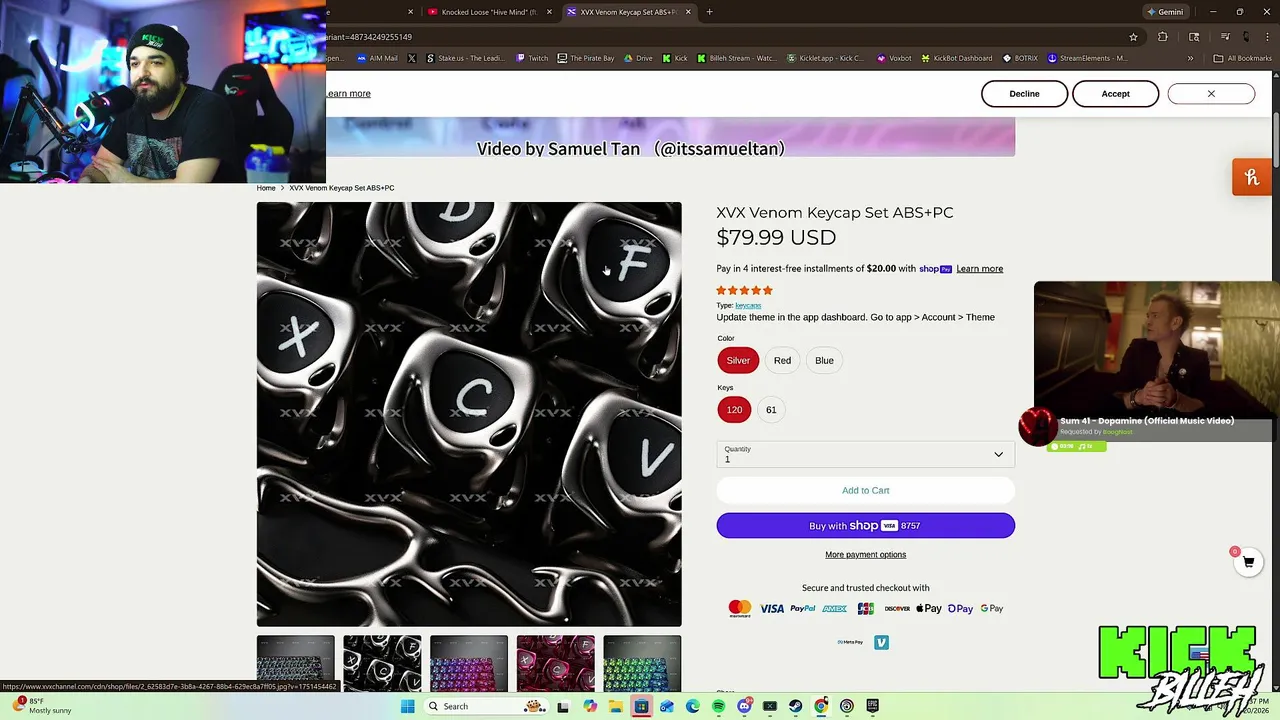Select the 61 keys option
The width and height of the screenshot is (1280, 720).
click(x=771, y=409)
